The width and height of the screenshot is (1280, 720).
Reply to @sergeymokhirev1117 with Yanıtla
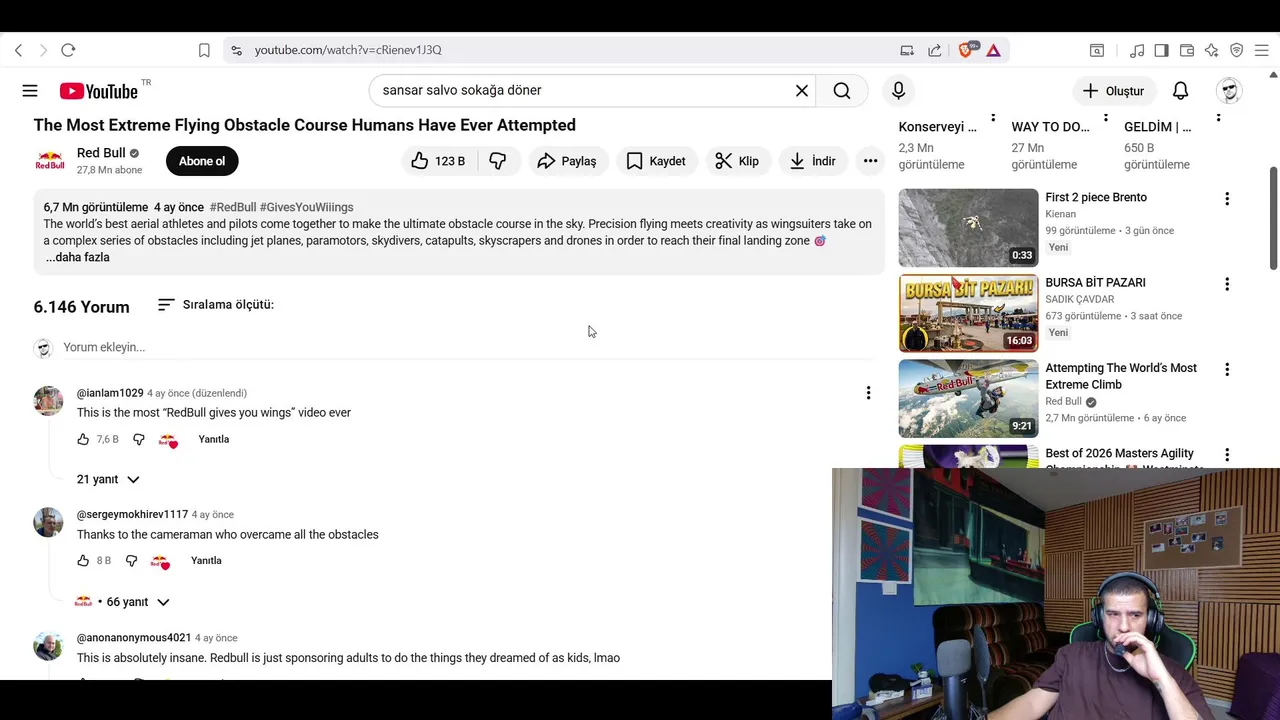pyautogui.click(x=206, y=561)
